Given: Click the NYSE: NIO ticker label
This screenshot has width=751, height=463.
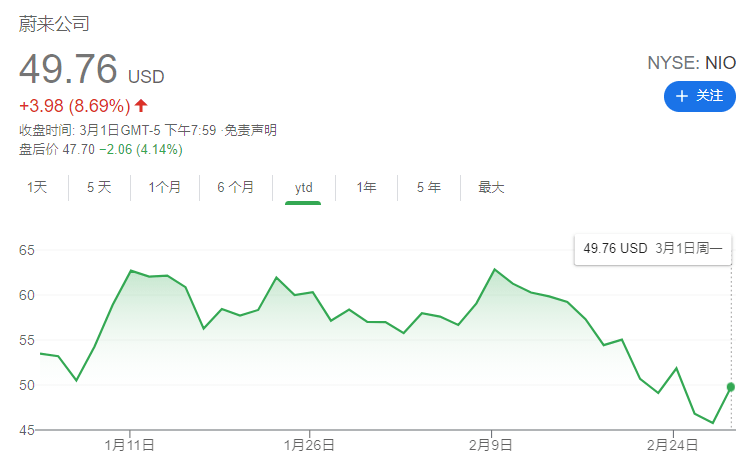Looking at the screenshot, I should click(691, 63).
